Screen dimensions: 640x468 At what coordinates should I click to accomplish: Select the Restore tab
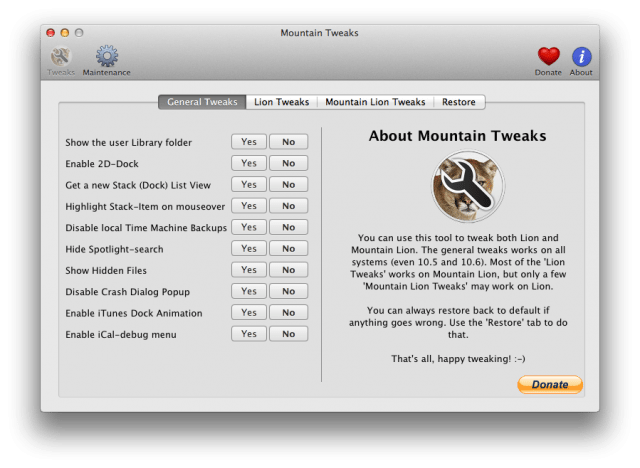pos(459,102)
